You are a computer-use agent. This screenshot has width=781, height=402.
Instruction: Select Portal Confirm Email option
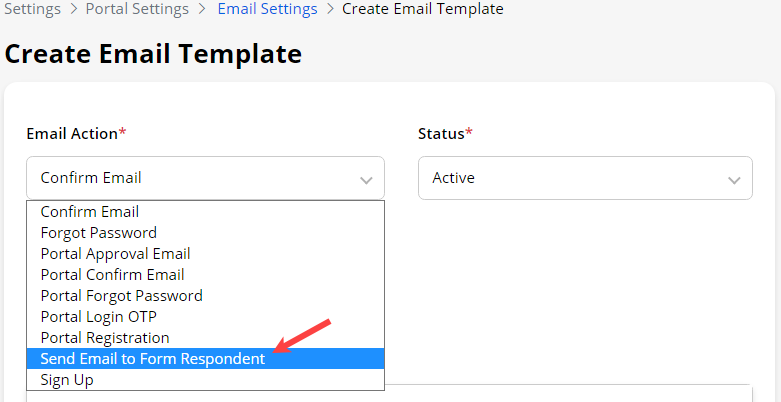point(112,275)
